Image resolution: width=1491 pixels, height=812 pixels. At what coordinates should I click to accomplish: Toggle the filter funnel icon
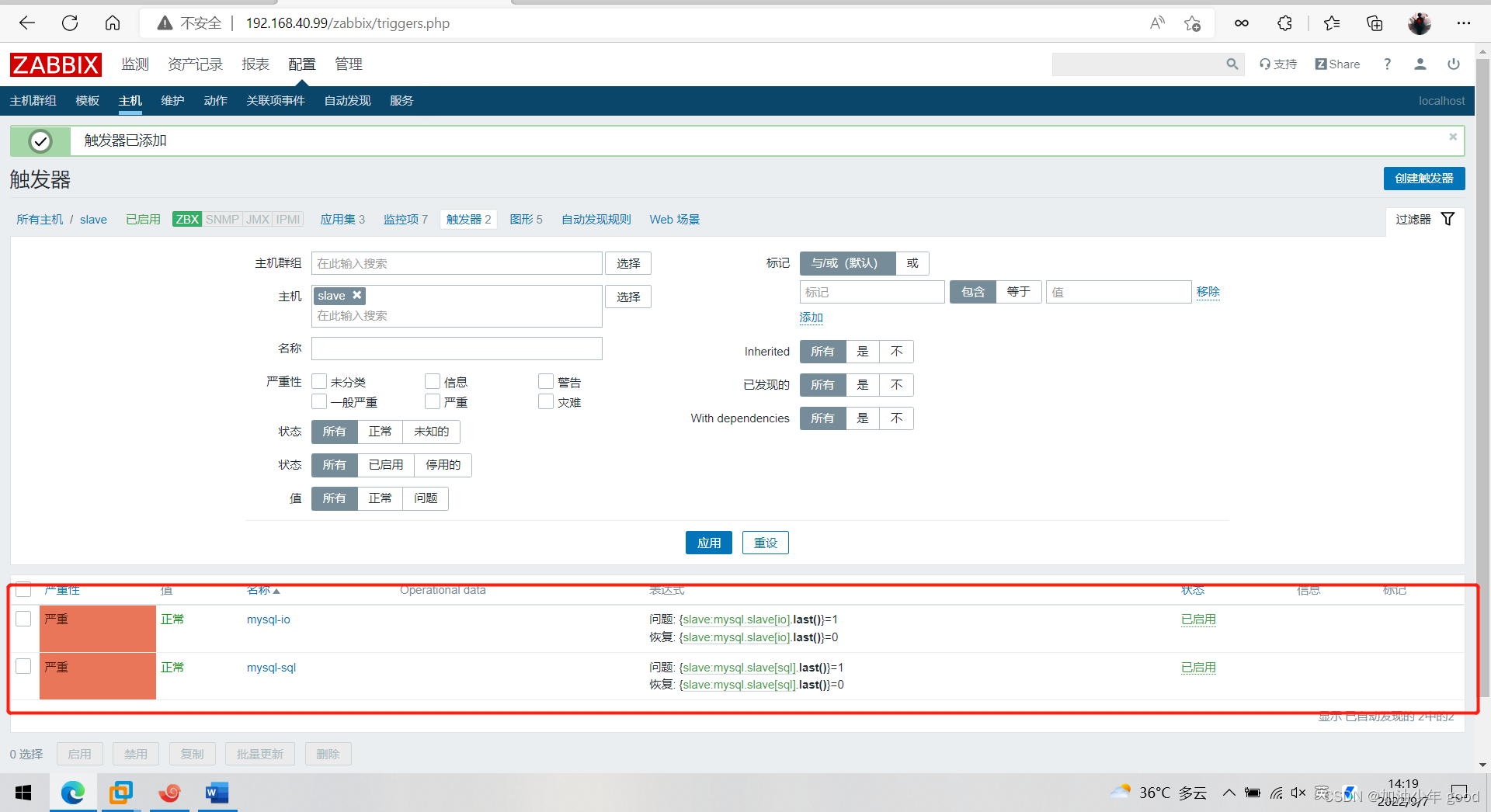coord(1448,219)
